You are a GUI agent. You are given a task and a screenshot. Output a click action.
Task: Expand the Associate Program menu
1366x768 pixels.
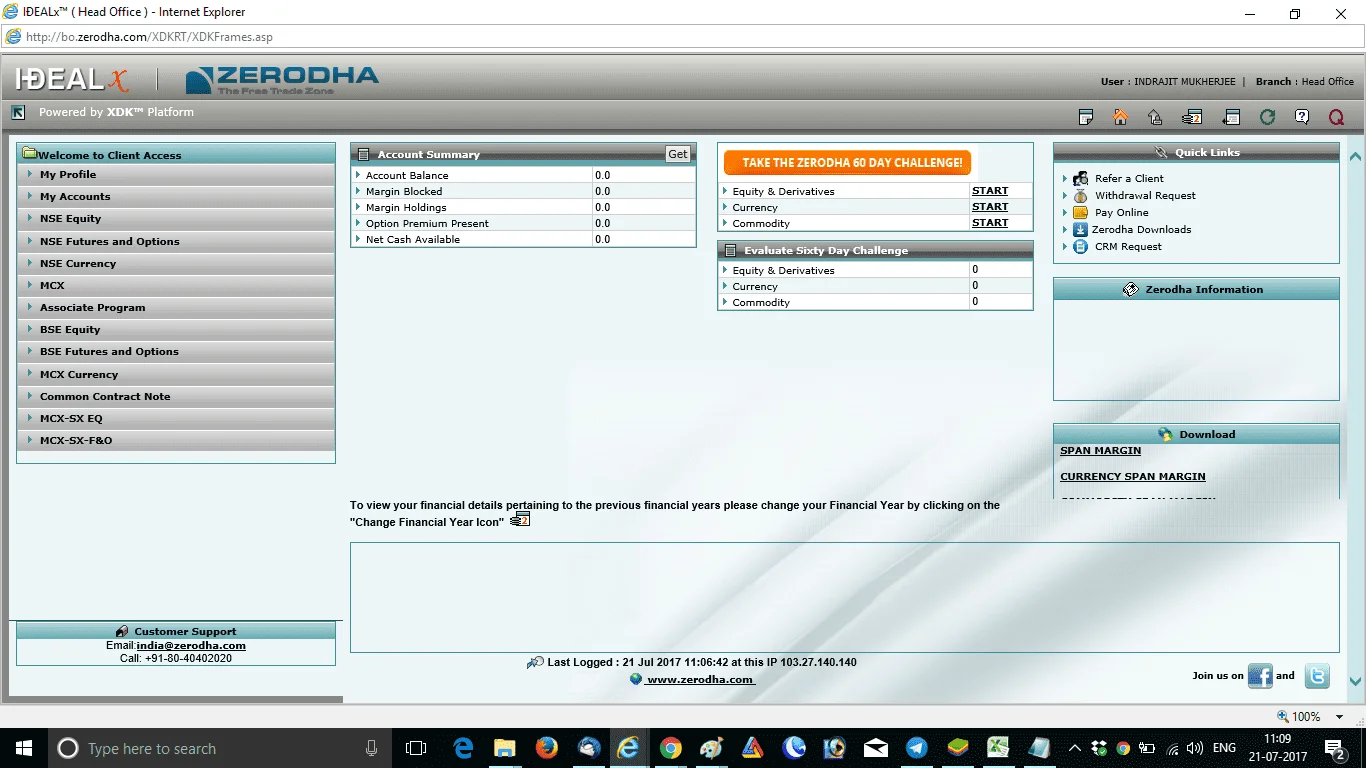[x=176, y=307]
